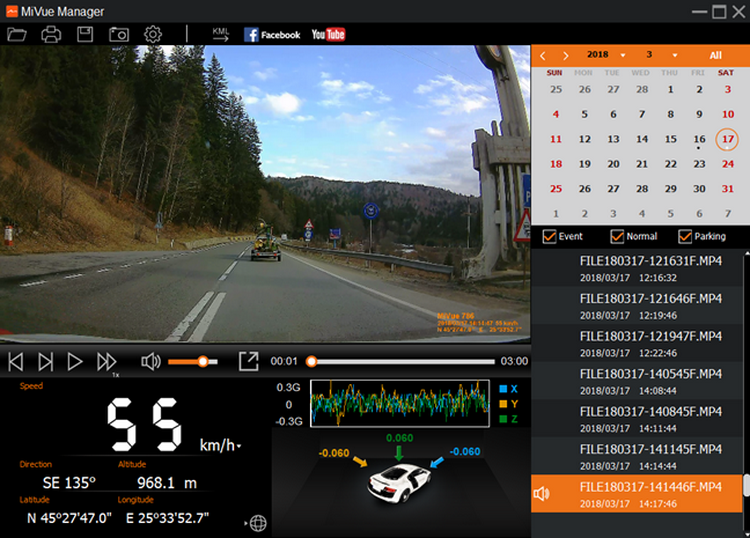The width and height of the screenshot is (750, 538).
Task: Change the km/h speed unit dropdown
Action: tap(238, 445)
